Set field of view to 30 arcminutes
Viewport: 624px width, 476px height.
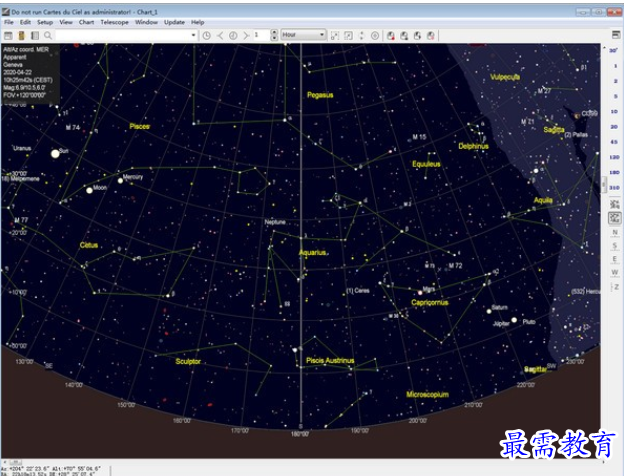[x=614, y=51]
